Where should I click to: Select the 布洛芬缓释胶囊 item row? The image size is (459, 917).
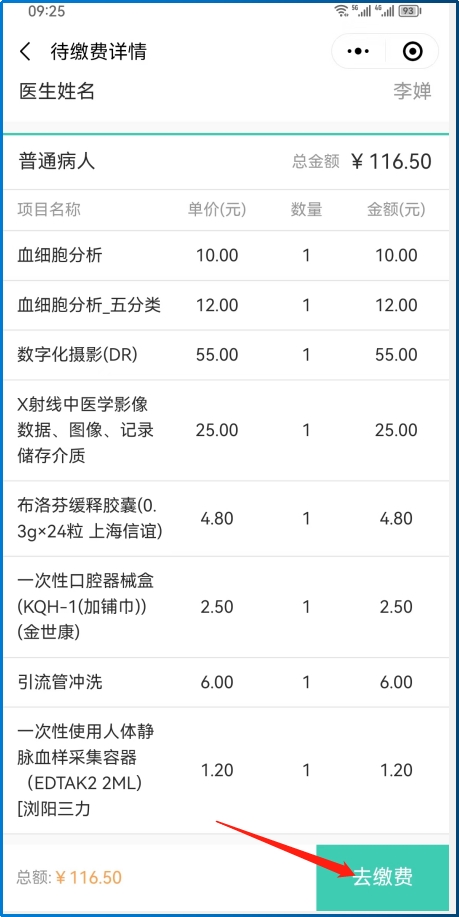(226, 519)
